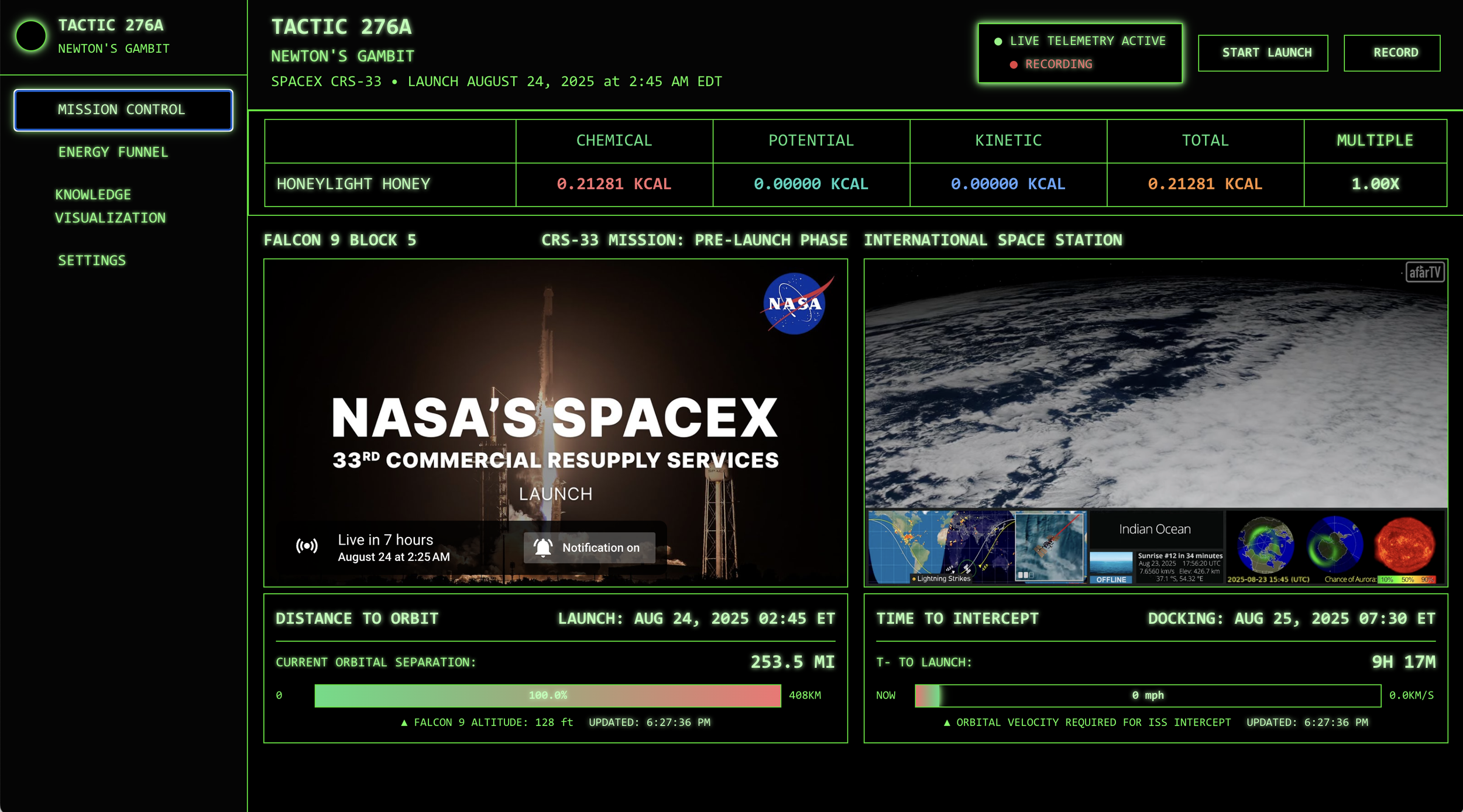Click the northern hemisphere aurora globe

1265,545
